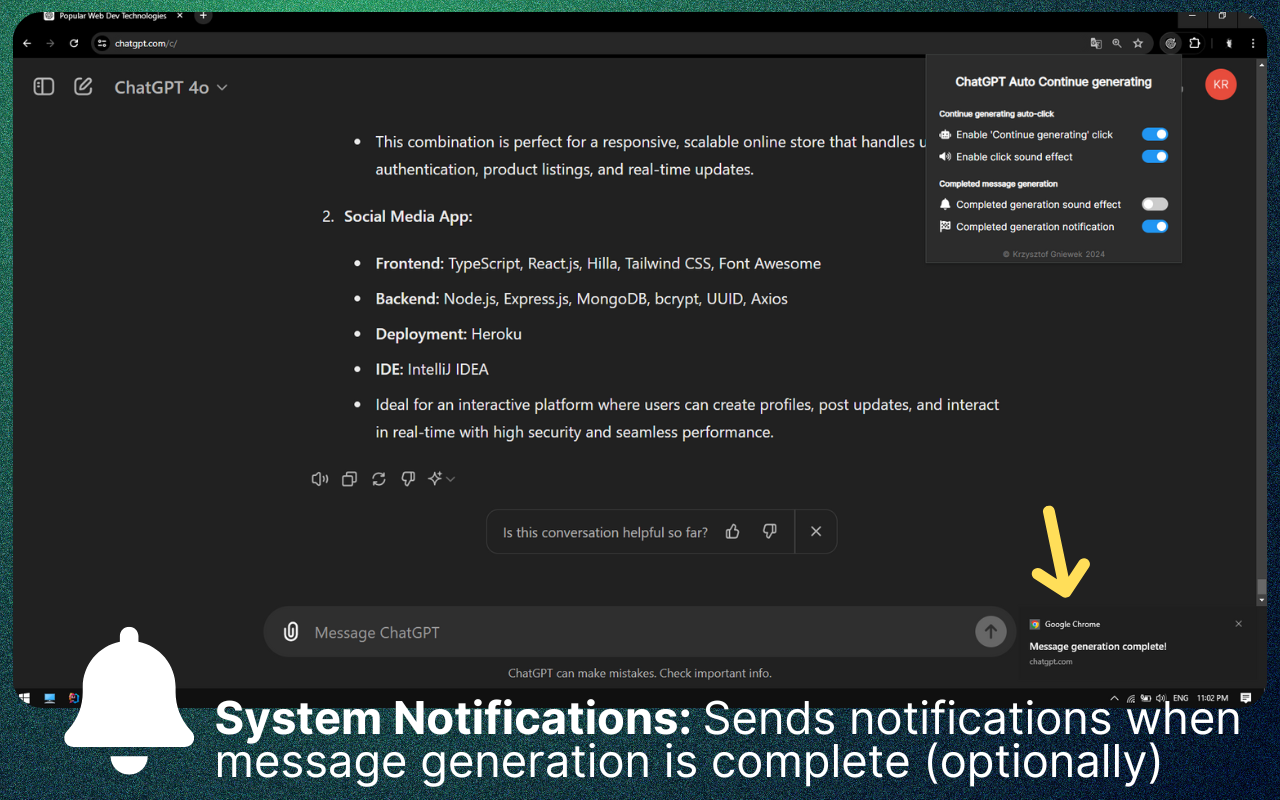The height and width of the screenshot is (800, 1280).
Task: Click the Message ChatGPT input field
Action: pos(640,632)
